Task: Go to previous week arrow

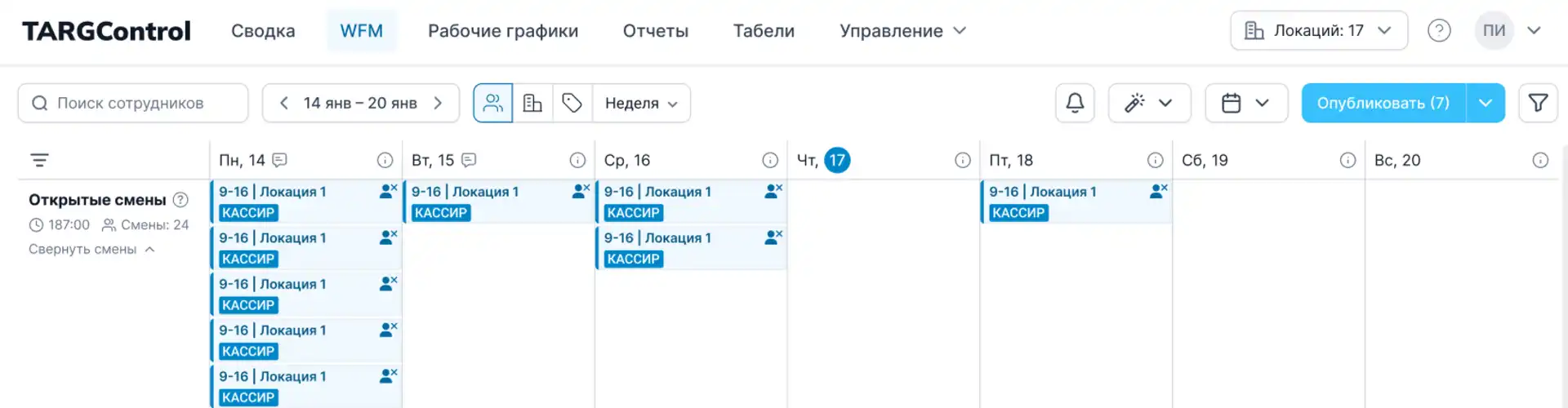Action: coord(283,103)
